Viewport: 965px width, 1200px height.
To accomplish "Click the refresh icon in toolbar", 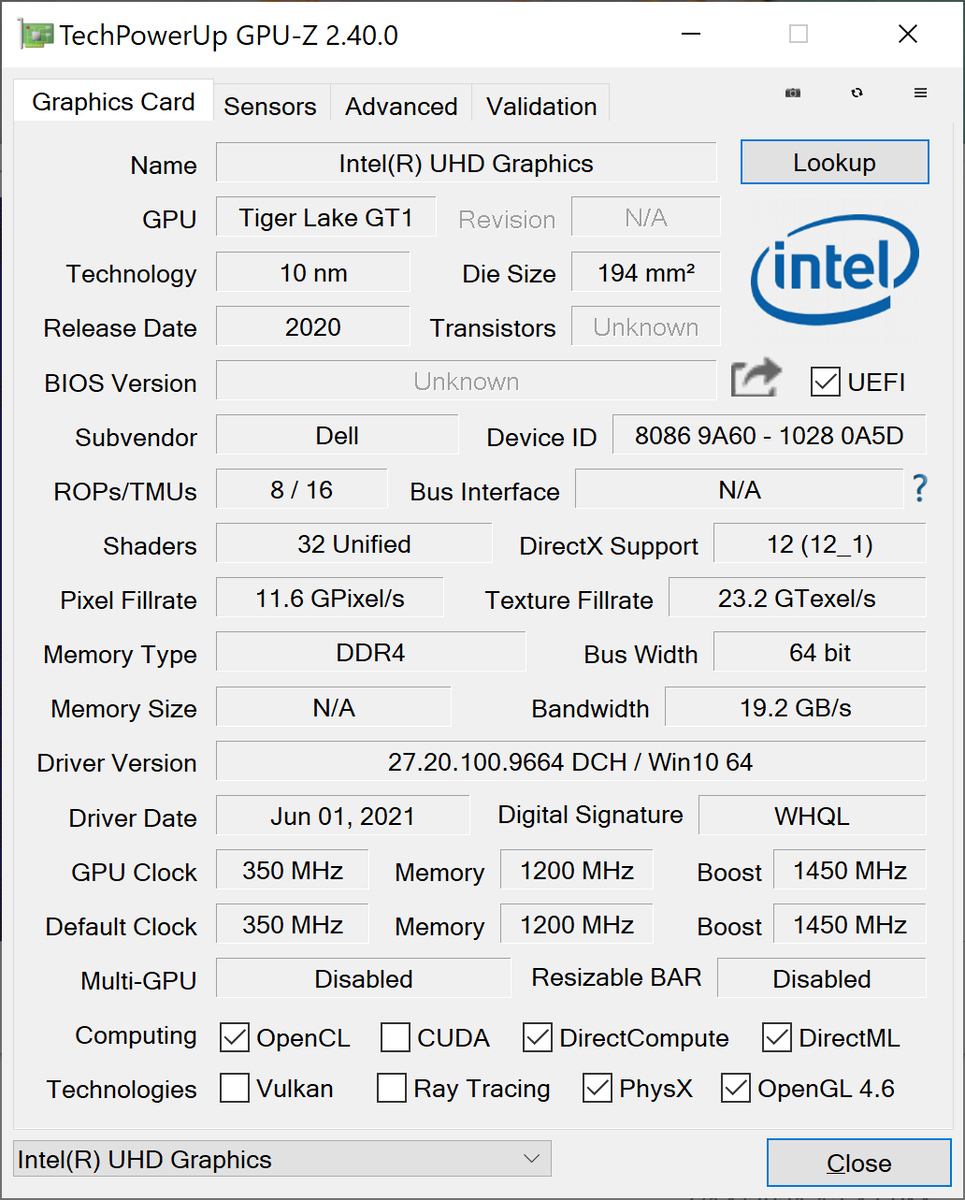I will 857,93.
